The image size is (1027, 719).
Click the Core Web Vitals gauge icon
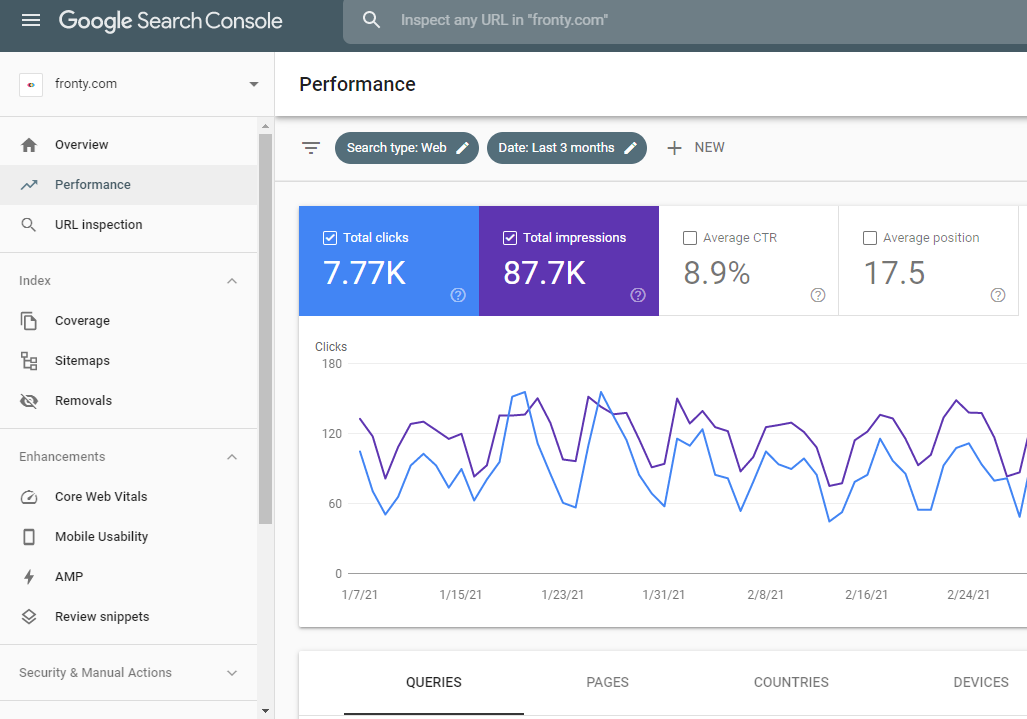pos(29,497)
